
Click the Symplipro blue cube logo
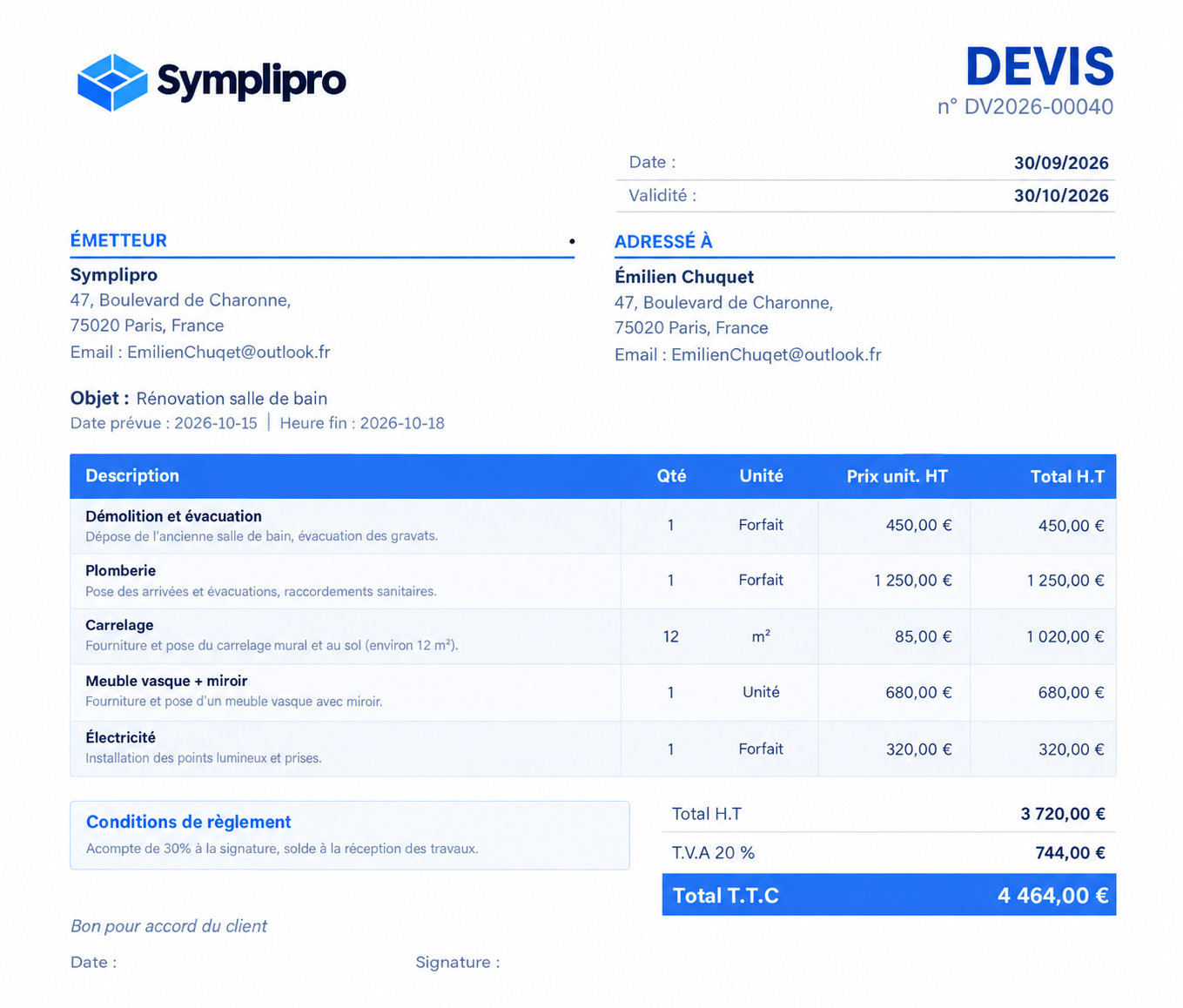[x=112, y=82]
